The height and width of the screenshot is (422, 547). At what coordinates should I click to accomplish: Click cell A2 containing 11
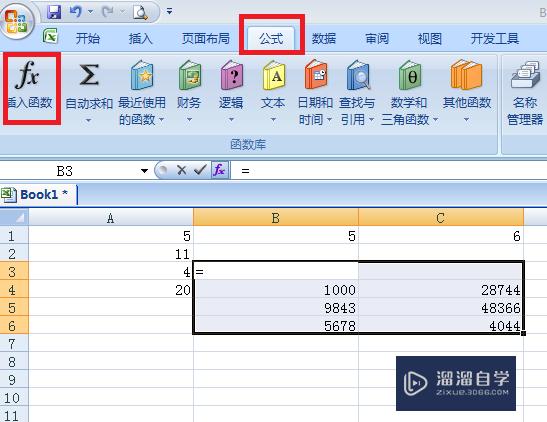pyautogui.click(x=111, y=254)
